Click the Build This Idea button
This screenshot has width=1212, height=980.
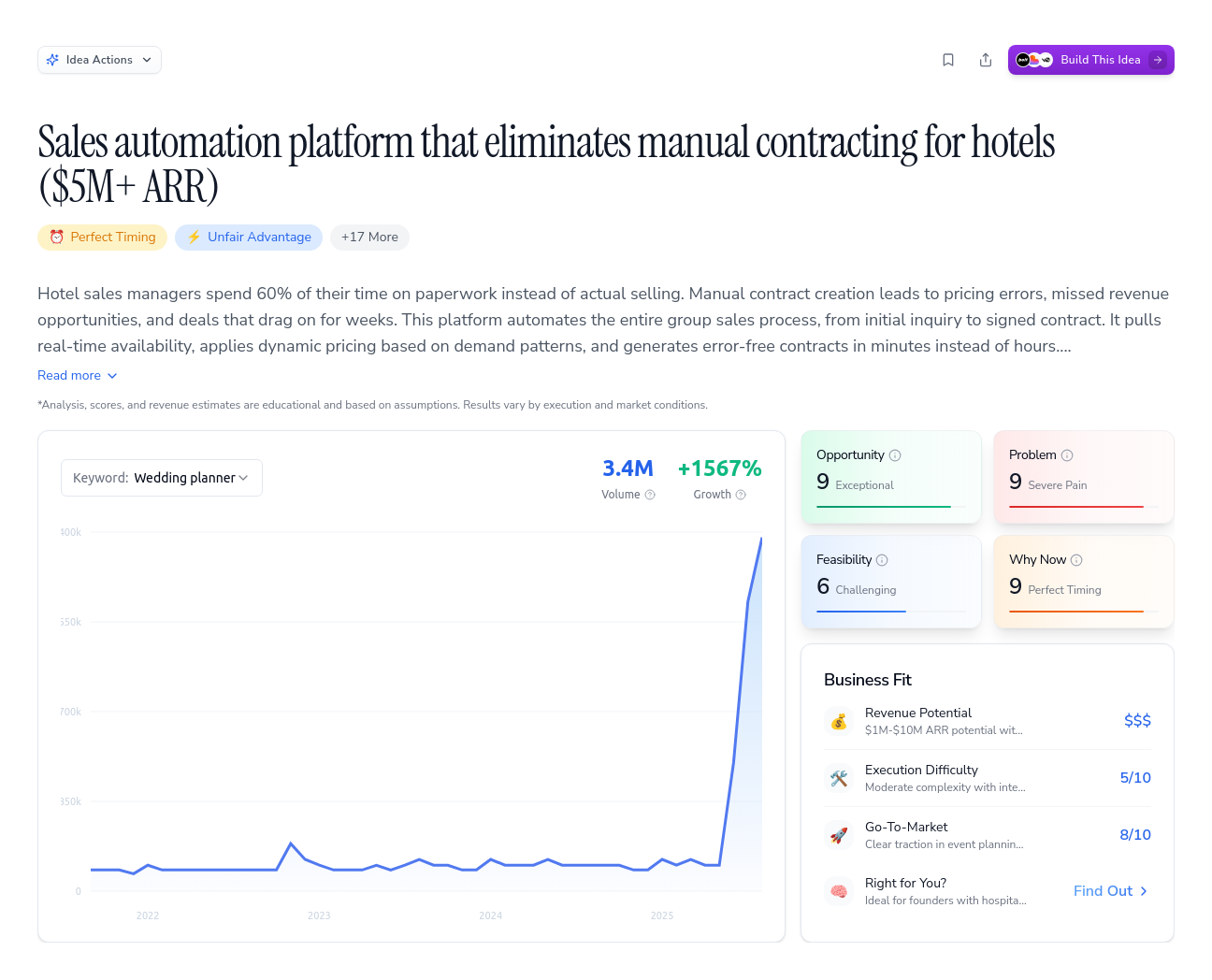coord(1090,60)
